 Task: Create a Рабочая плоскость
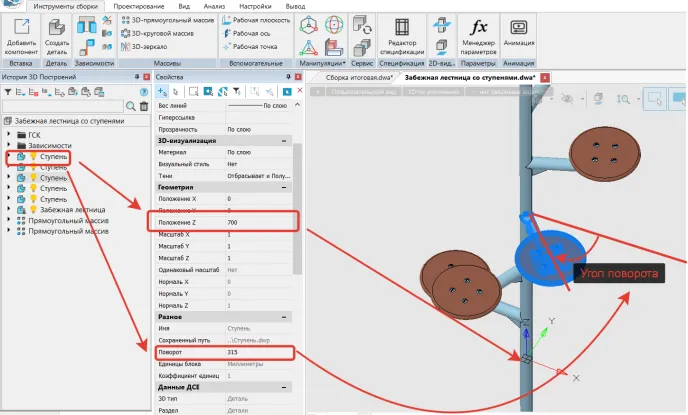click(256, 20)
